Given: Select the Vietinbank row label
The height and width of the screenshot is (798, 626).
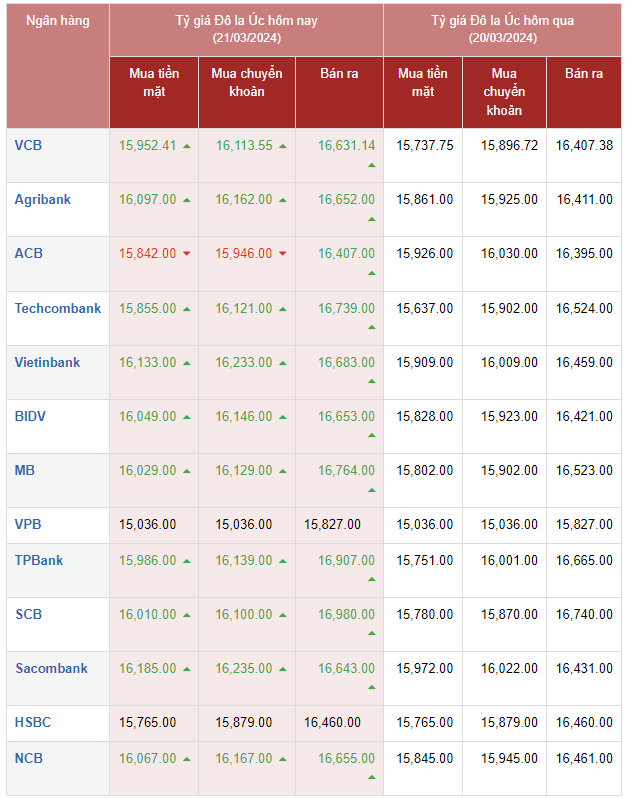Looking at the screenshot, I should 47,362.
